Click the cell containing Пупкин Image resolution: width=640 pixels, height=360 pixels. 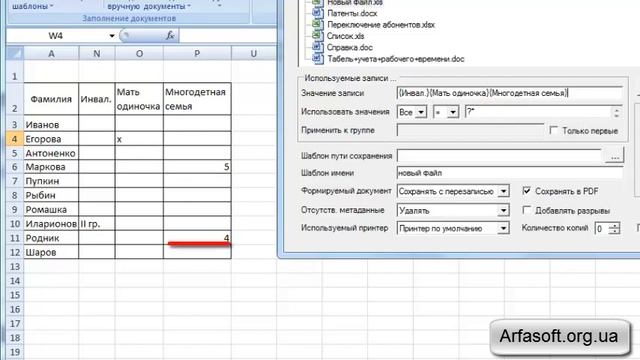(x=51, y=181)
